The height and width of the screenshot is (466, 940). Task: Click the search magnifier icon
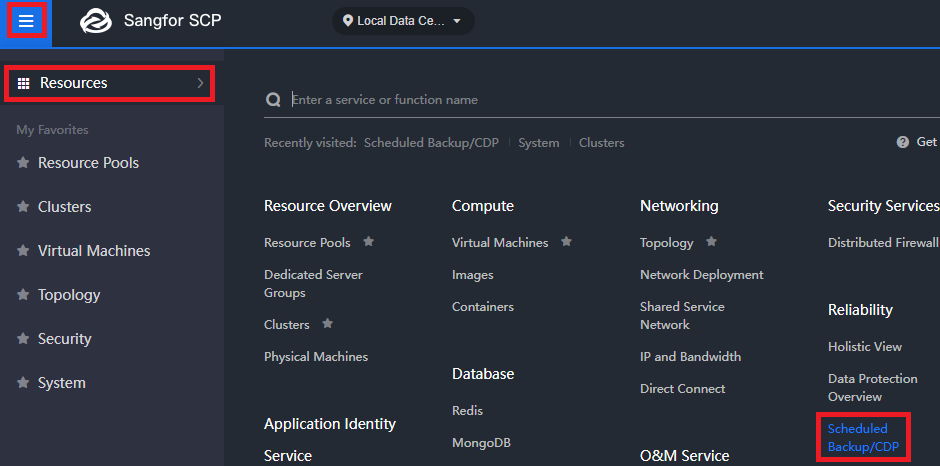point(272,100)
